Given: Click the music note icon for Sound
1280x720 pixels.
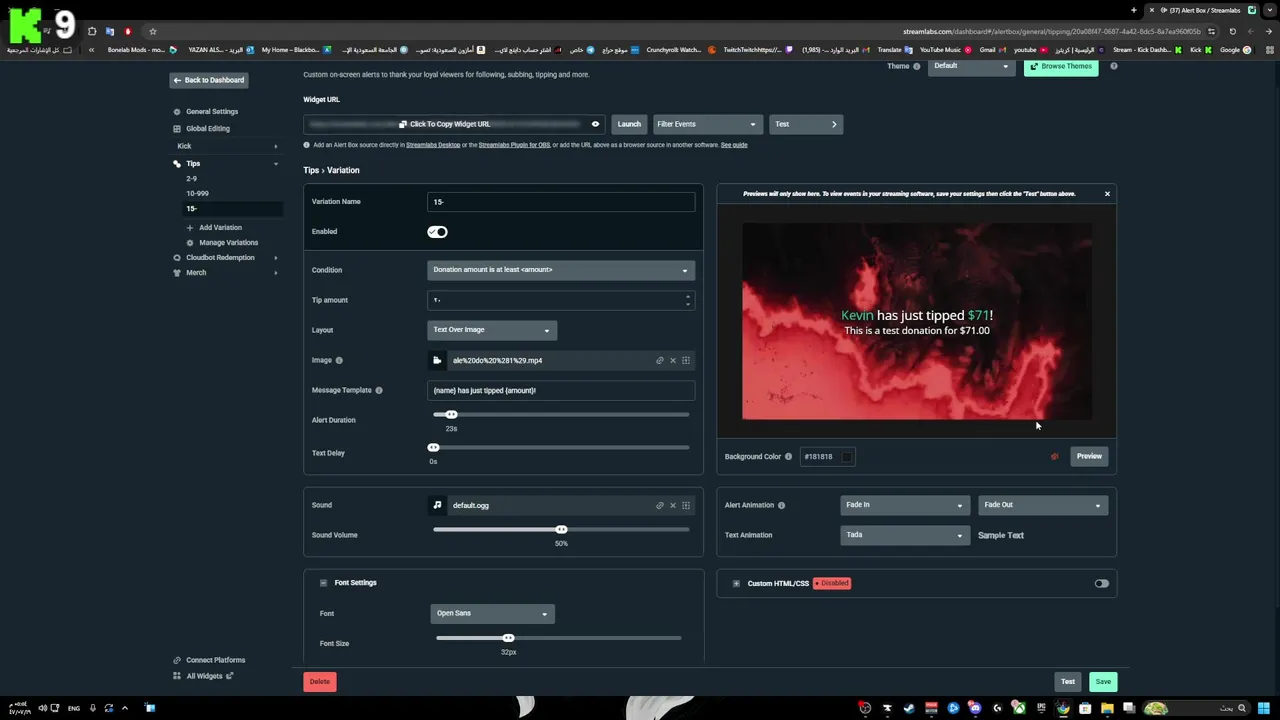Looking at the screenshot, I should pyautogui.click(x=437, y=506).
